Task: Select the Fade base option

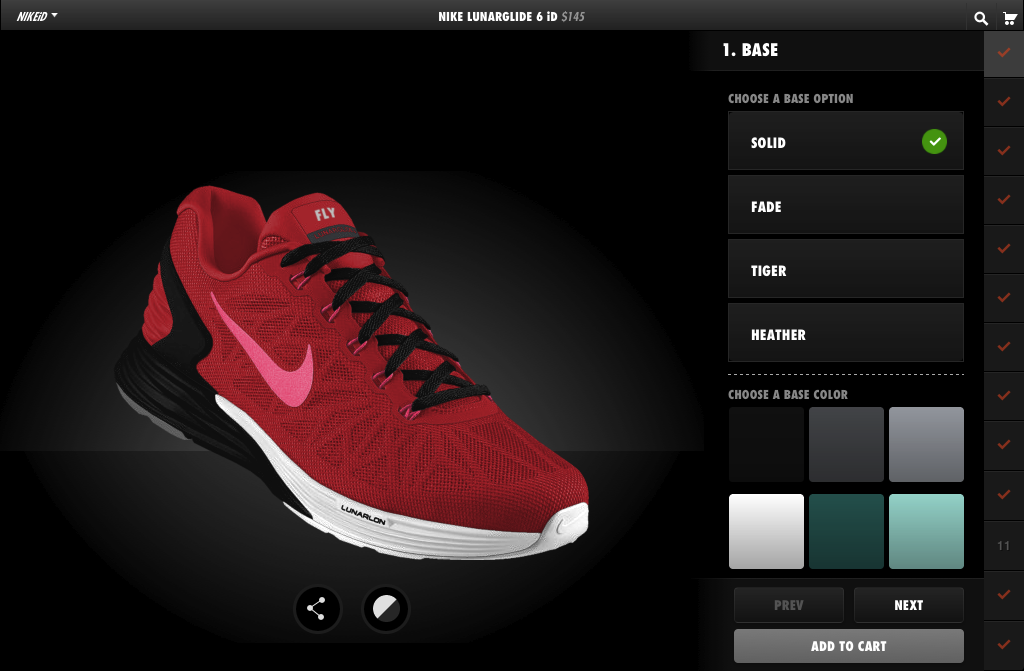Action: pos(845,206)
